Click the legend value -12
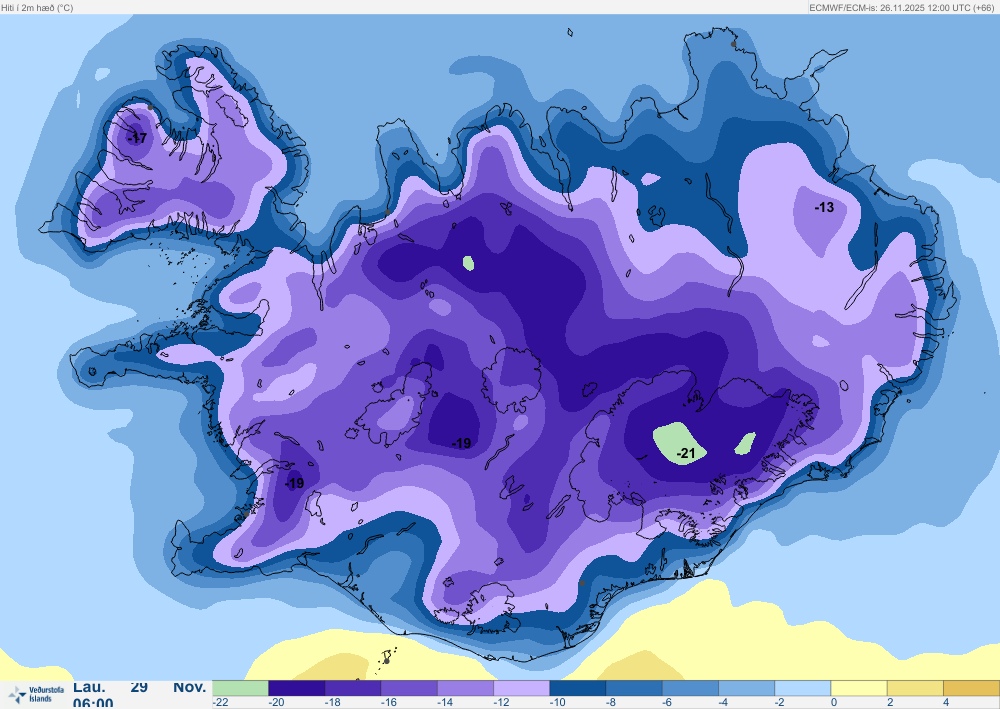 tap(501, 703)
